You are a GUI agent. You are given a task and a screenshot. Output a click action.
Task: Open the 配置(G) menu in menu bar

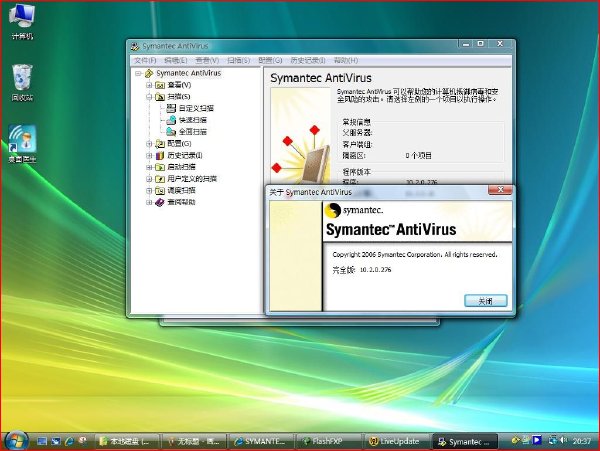point(270,60)
